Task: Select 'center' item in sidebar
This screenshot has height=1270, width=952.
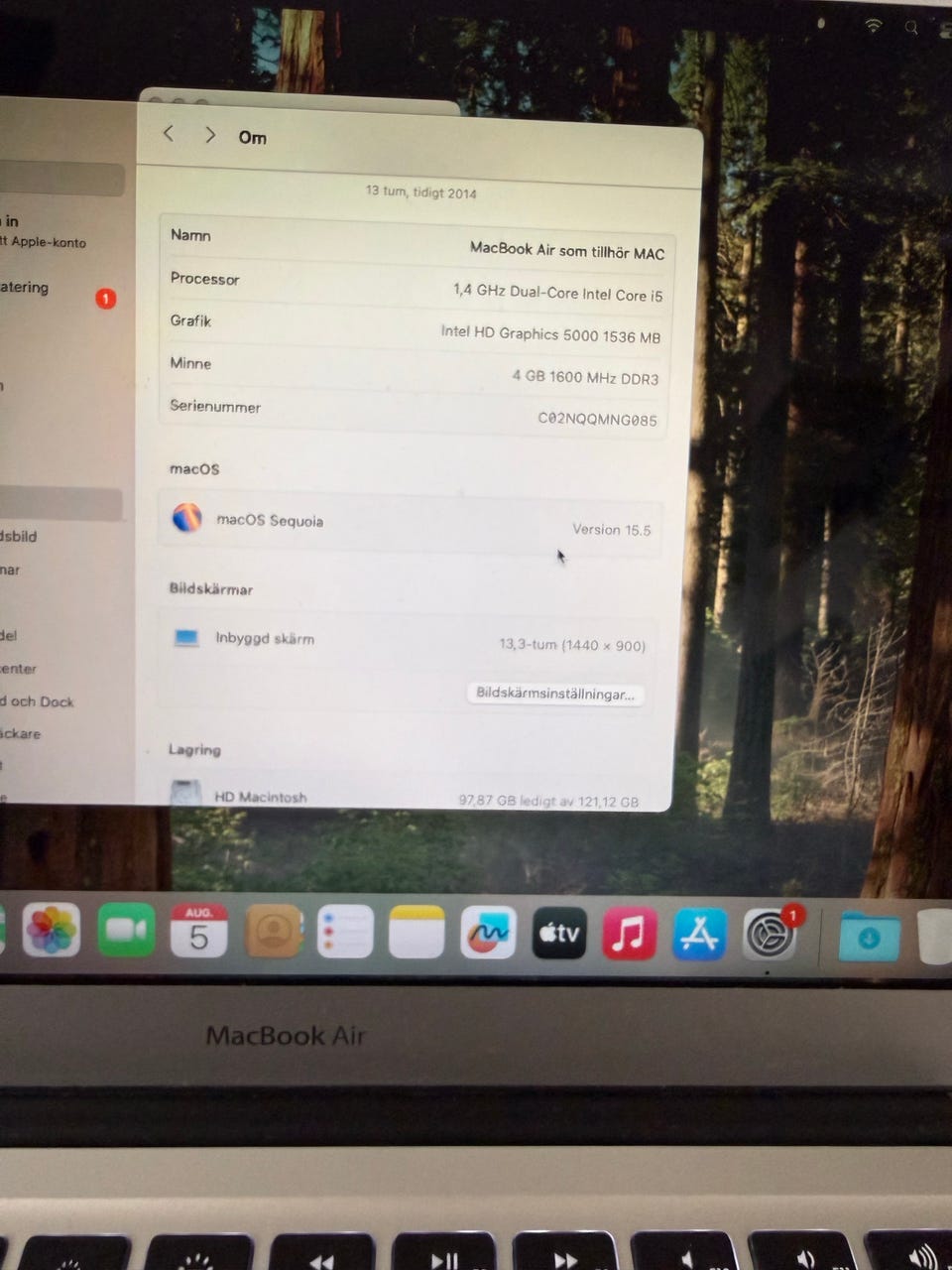Action: (x=18, y=669)
